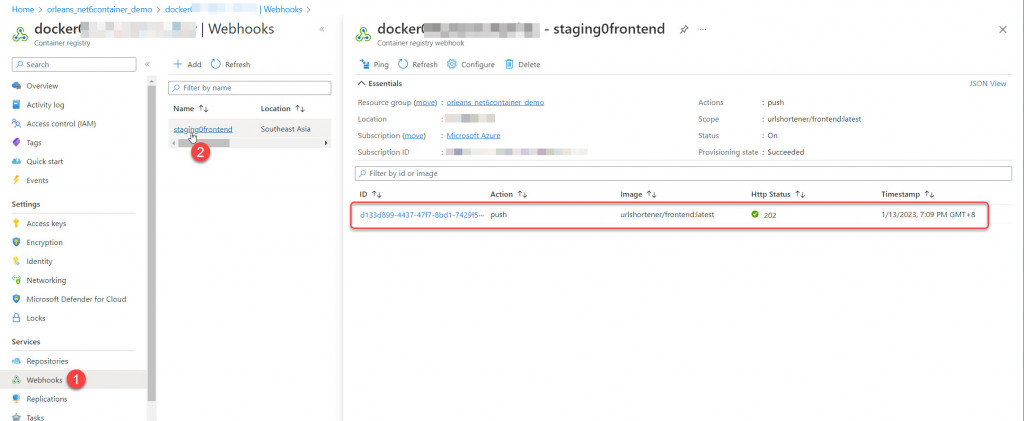The image size is (1024, 421).
Task: Open event d133d899-4437-47f7 ID link
Action: (x=422, y=214)
